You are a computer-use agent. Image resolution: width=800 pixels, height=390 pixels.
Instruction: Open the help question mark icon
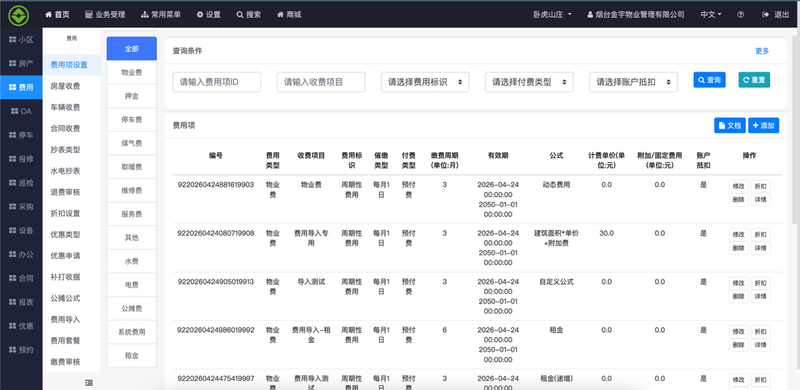[x=740, y=15]
